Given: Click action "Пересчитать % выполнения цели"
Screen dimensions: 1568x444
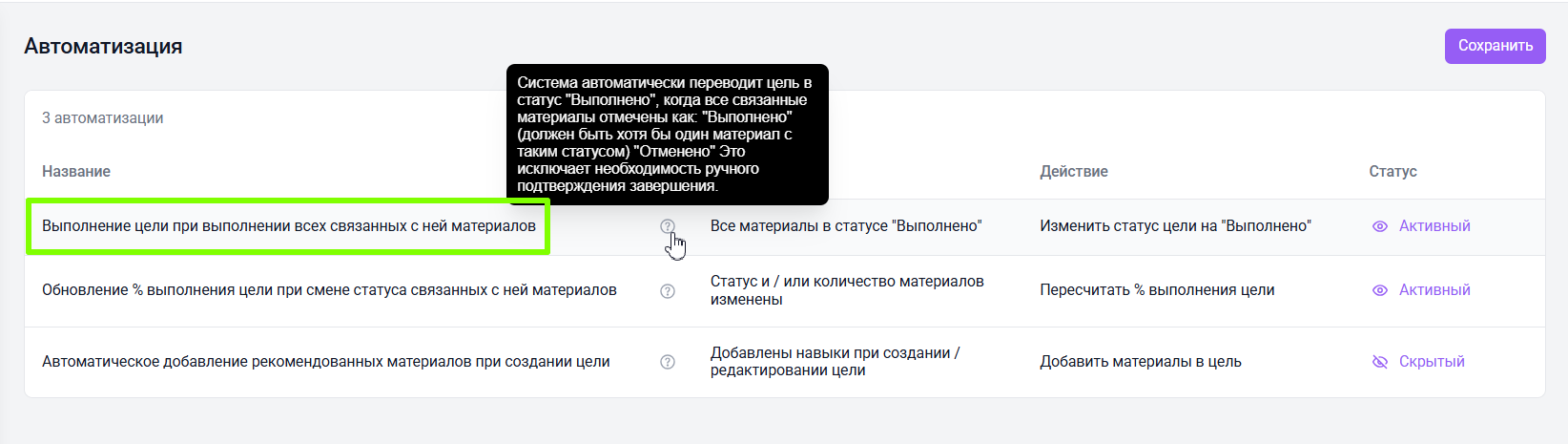Looking at the screenshot, I should point(1157,290).
